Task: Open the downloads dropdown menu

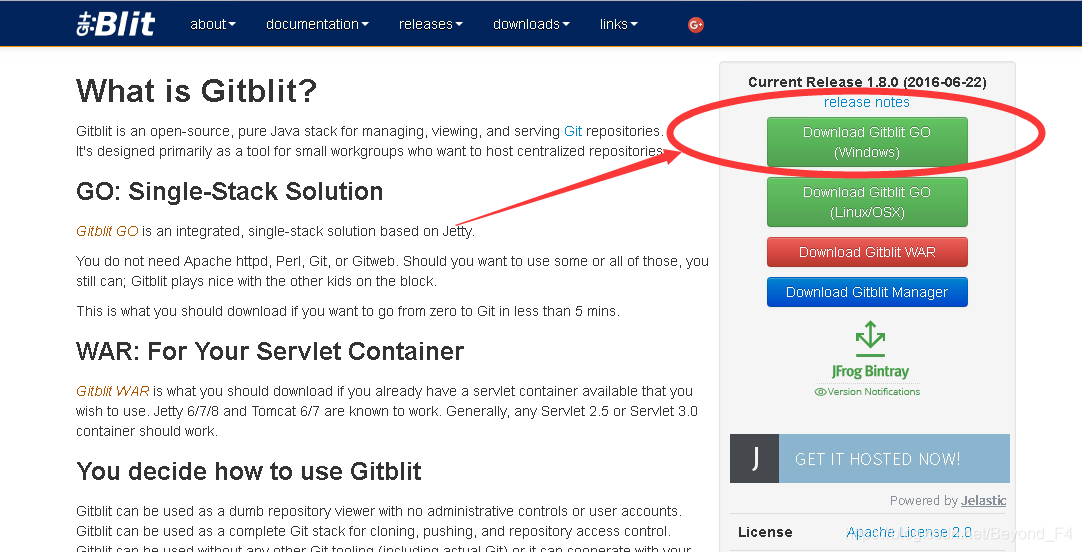Action: pyautogui.click(x=531, y=24)
